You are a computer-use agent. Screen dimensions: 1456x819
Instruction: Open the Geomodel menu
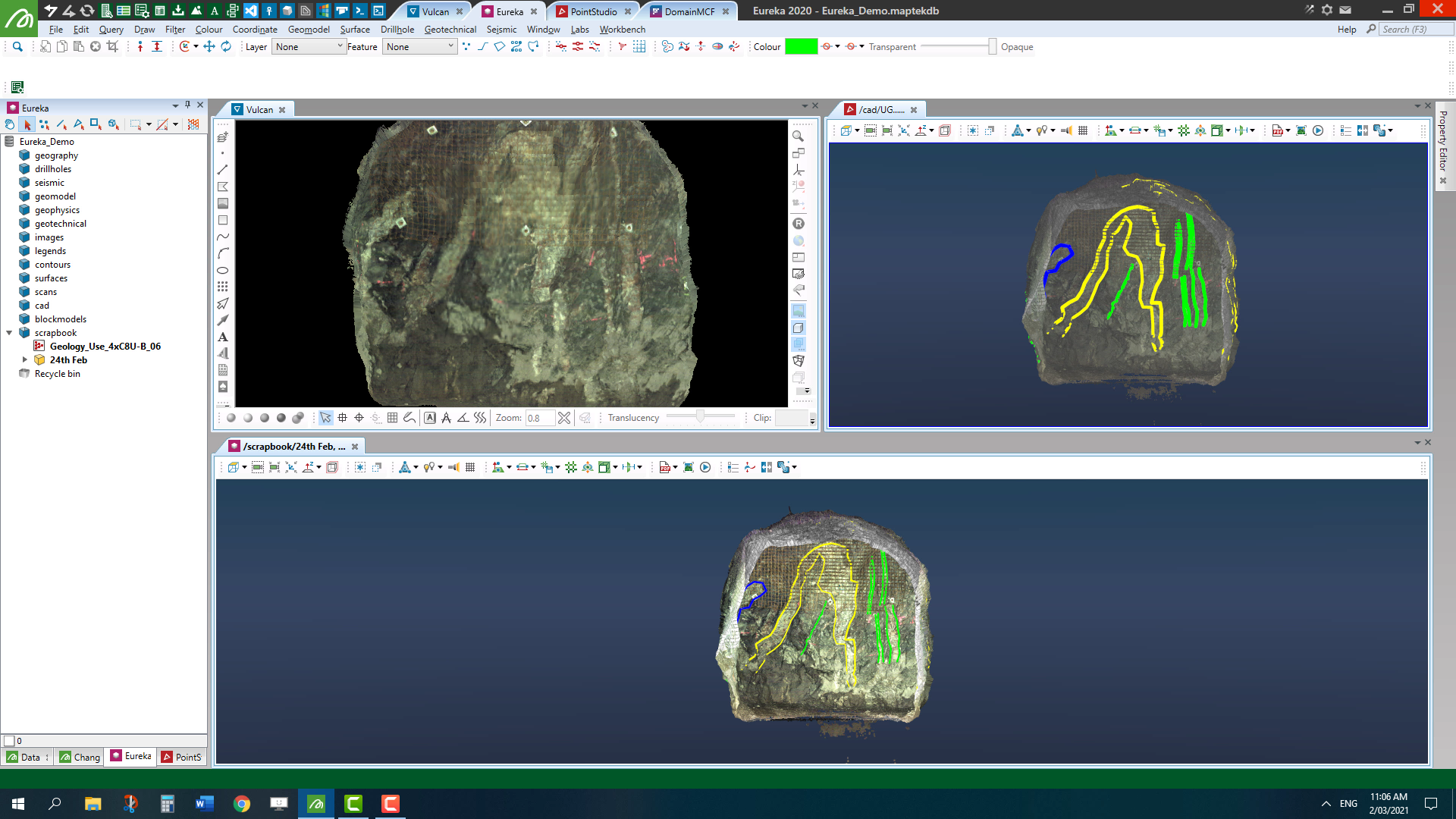click(309, 30)
